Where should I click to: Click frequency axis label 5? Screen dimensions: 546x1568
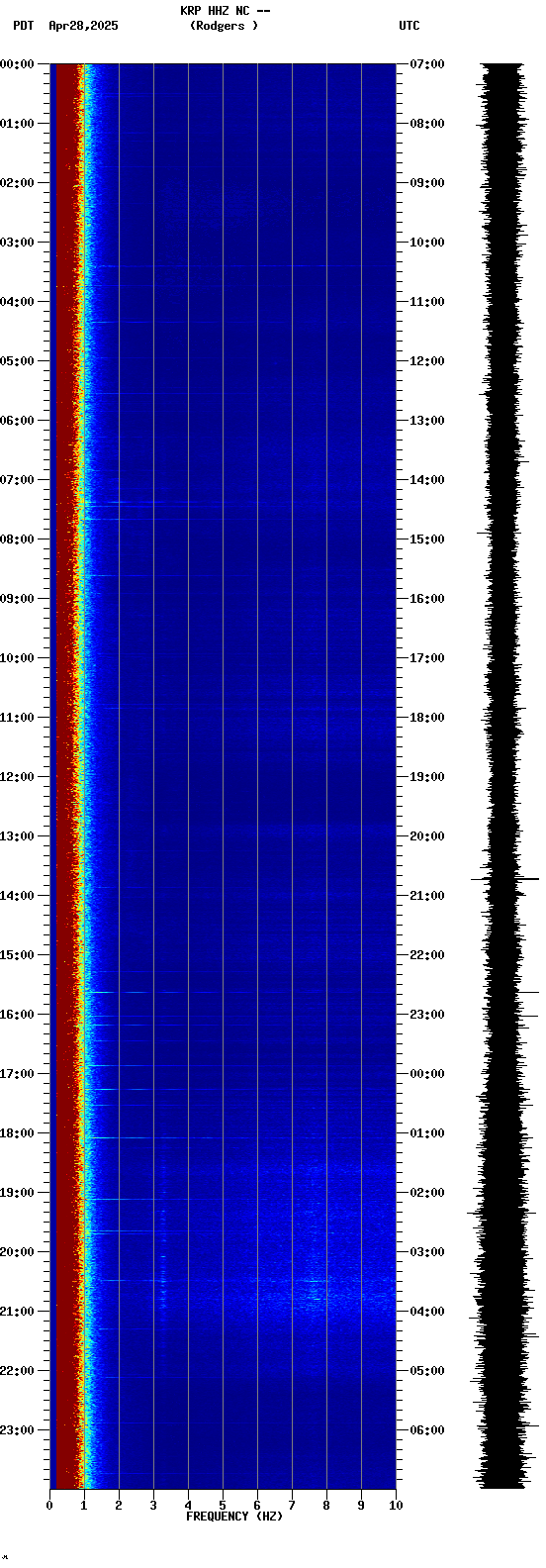(223, 1506)
